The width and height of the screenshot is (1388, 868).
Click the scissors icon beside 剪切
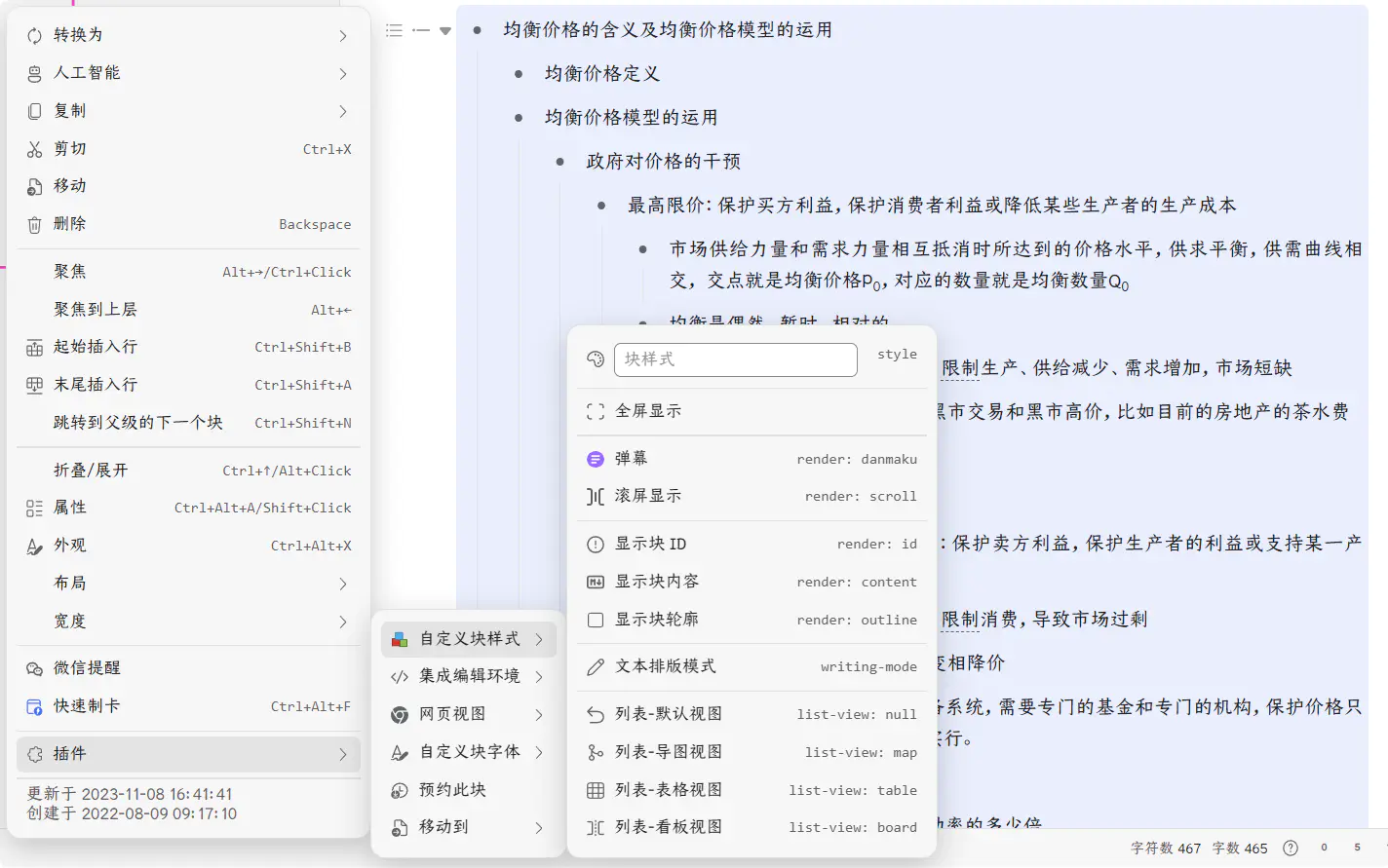(35, 149)
